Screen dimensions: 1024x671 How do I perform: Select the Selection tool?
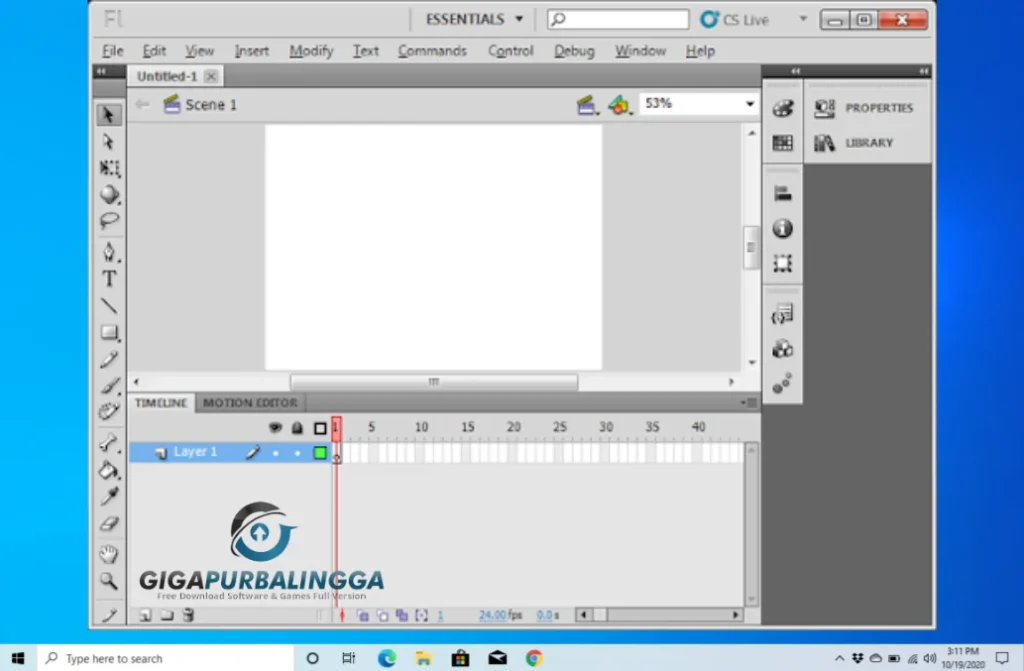(x=109, y=113)
